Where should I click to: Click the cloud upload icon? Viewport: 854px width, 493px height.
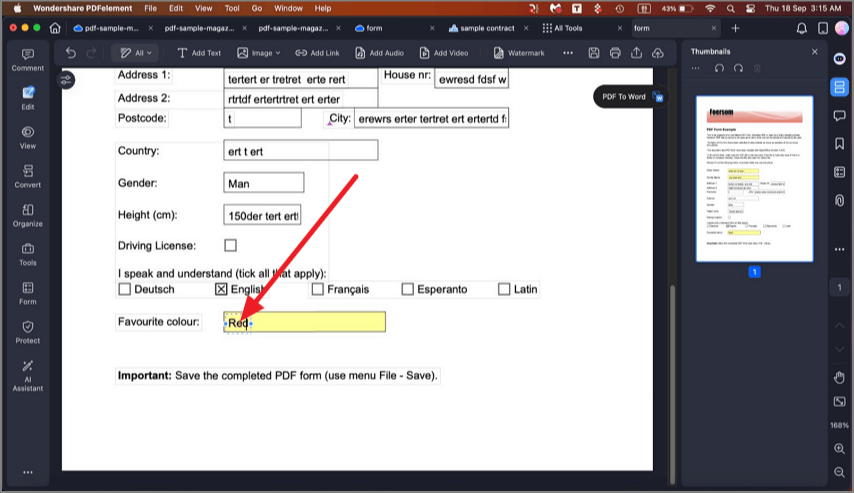tap(658, 53)
